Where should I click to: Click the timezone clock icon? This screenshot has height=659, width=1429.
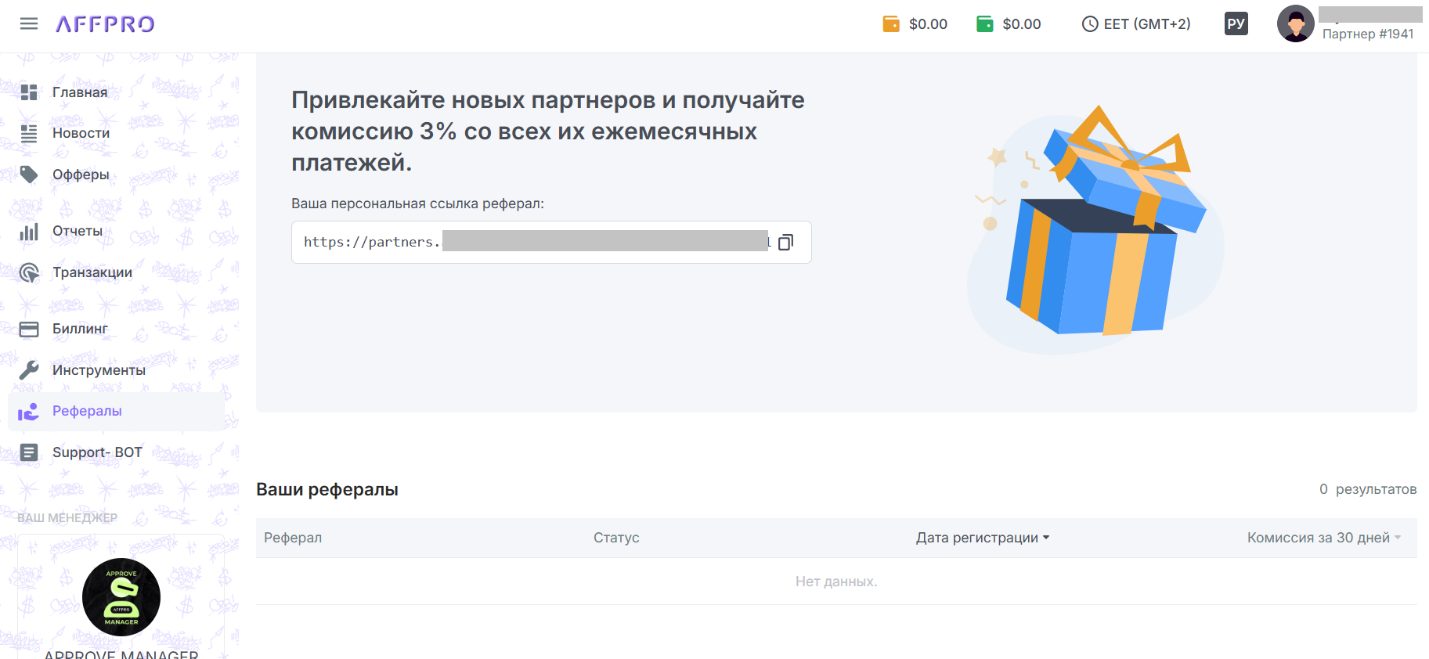(x=1090, y=24)
